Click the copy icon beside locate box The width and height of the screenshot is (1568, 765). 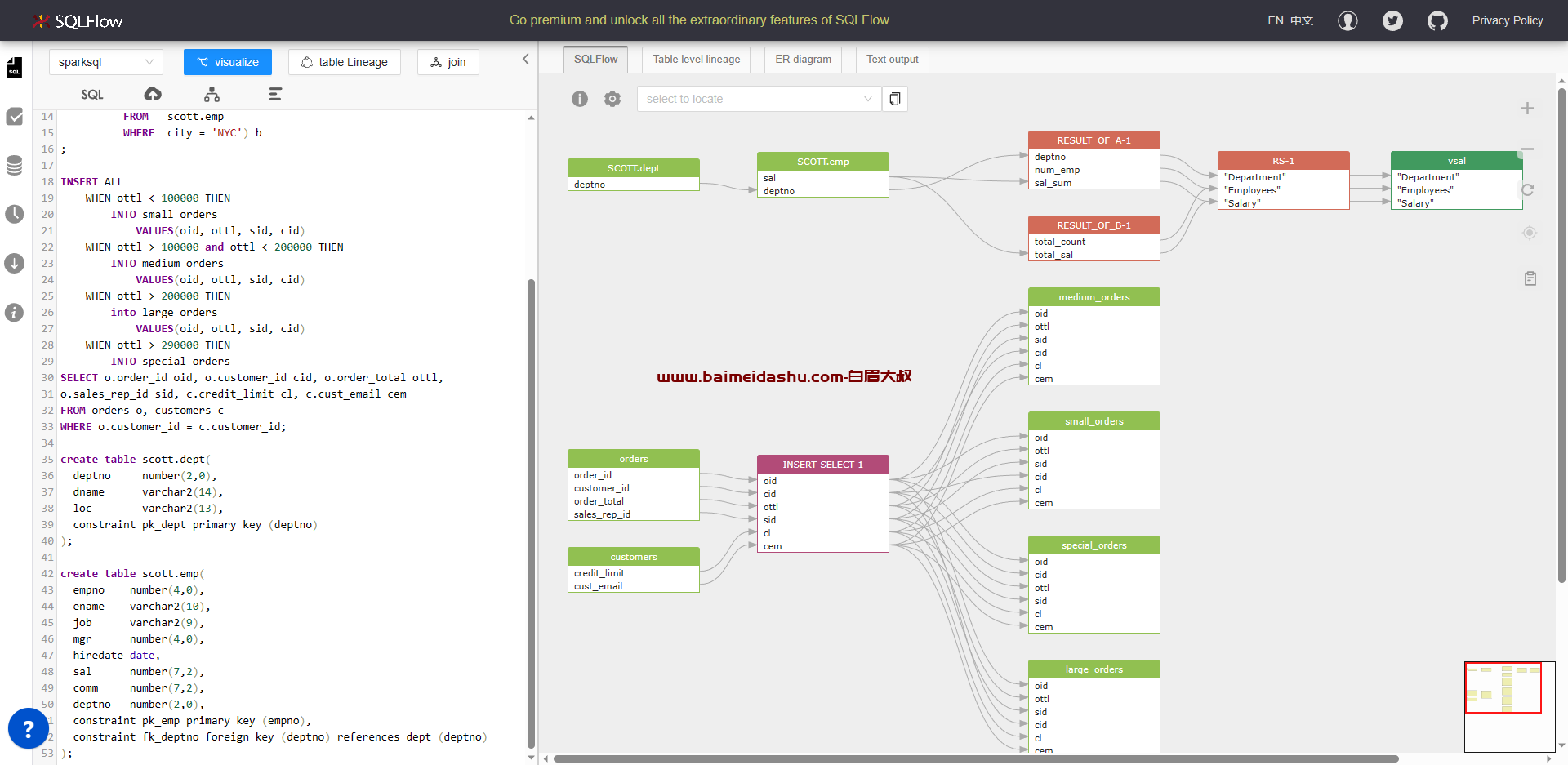coord(895,99)
